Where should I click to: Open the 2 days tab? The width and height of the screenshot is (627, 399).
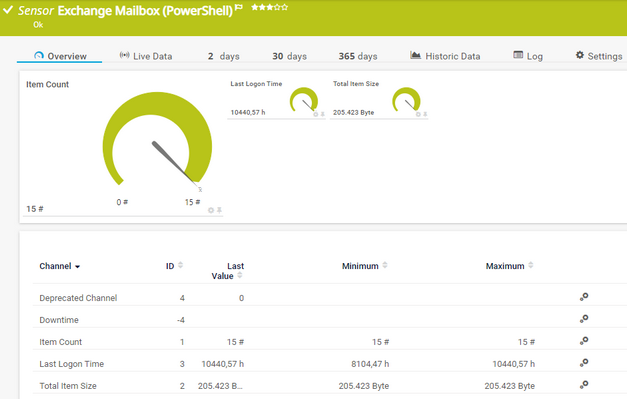pos(224,56)
